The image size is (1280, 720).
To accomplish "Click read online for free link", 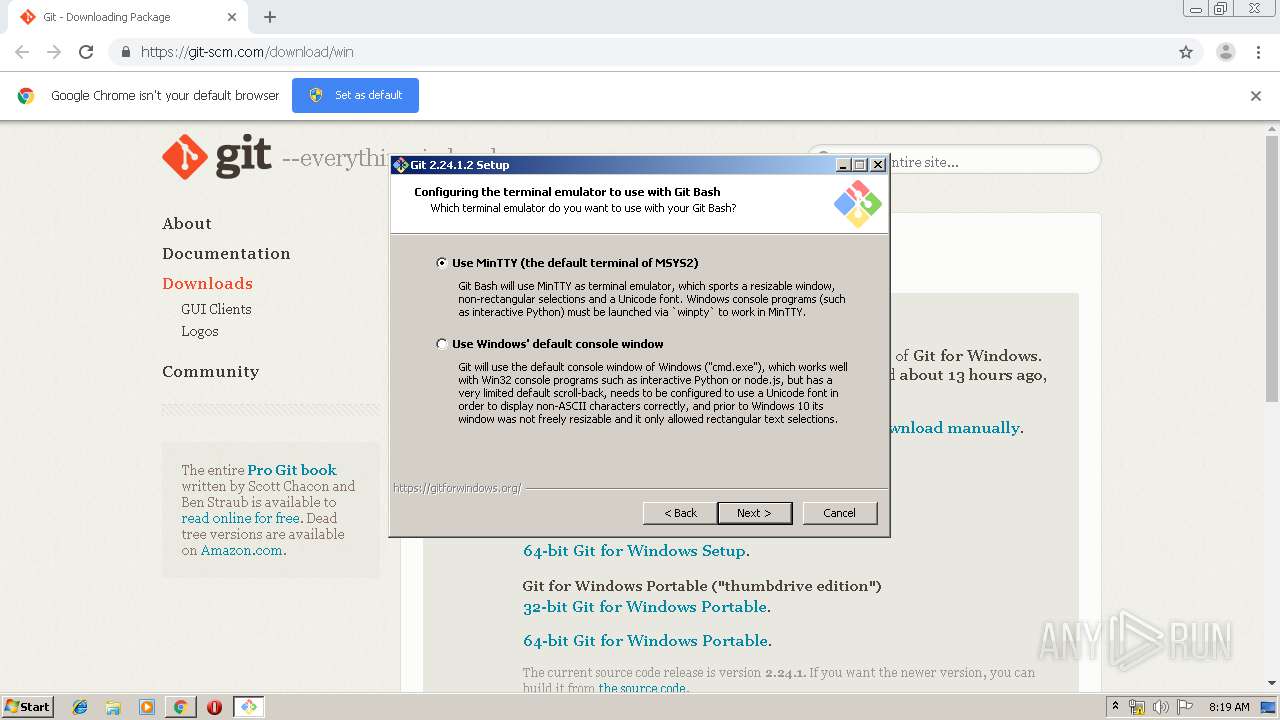I will click(x=240, y=518).
